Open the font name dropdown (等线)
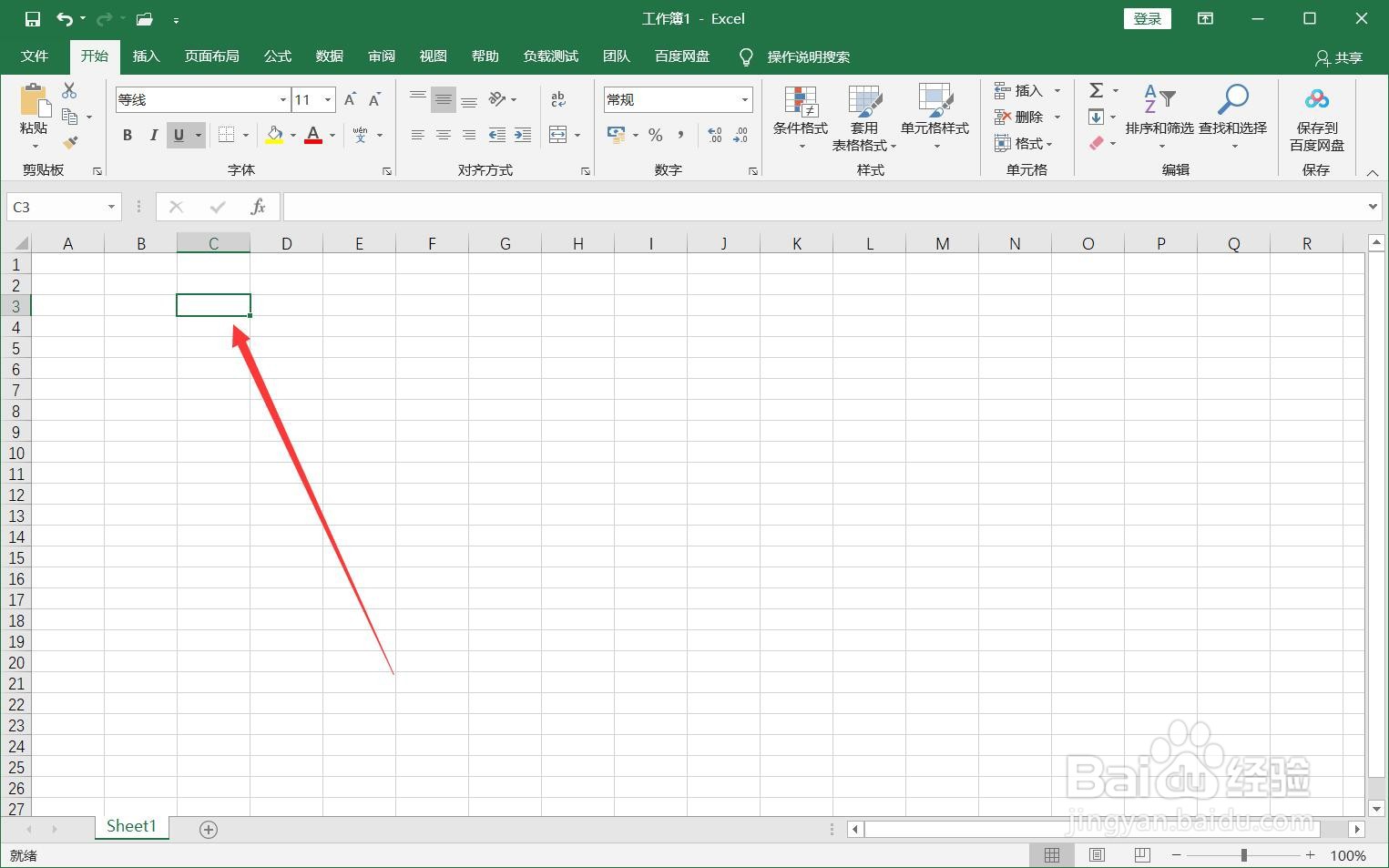Image resolution: width=1389 pixels, height=868 pixels. click(x=282, y=99)
